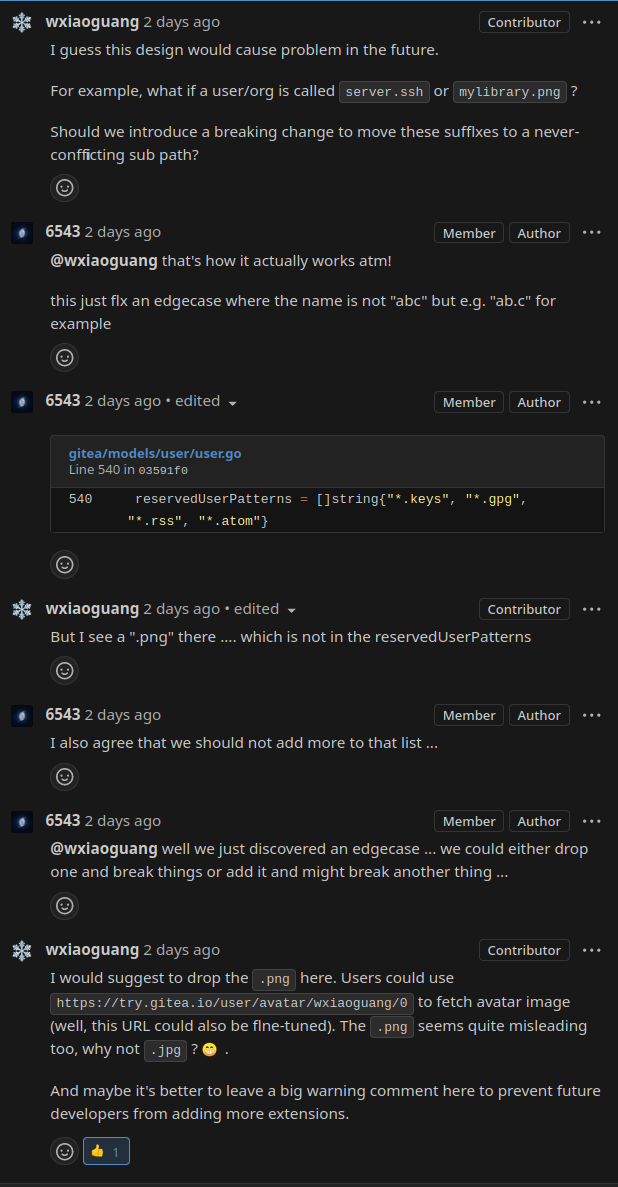
Task: Open three-dots menu on first wxiaoguang comment
Action: (591, 22)
